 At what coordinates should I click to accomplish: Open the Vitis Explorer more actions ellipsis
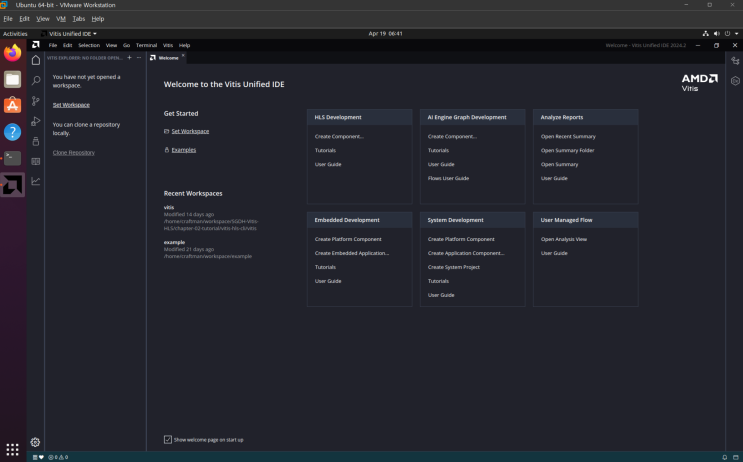(139, 58)
